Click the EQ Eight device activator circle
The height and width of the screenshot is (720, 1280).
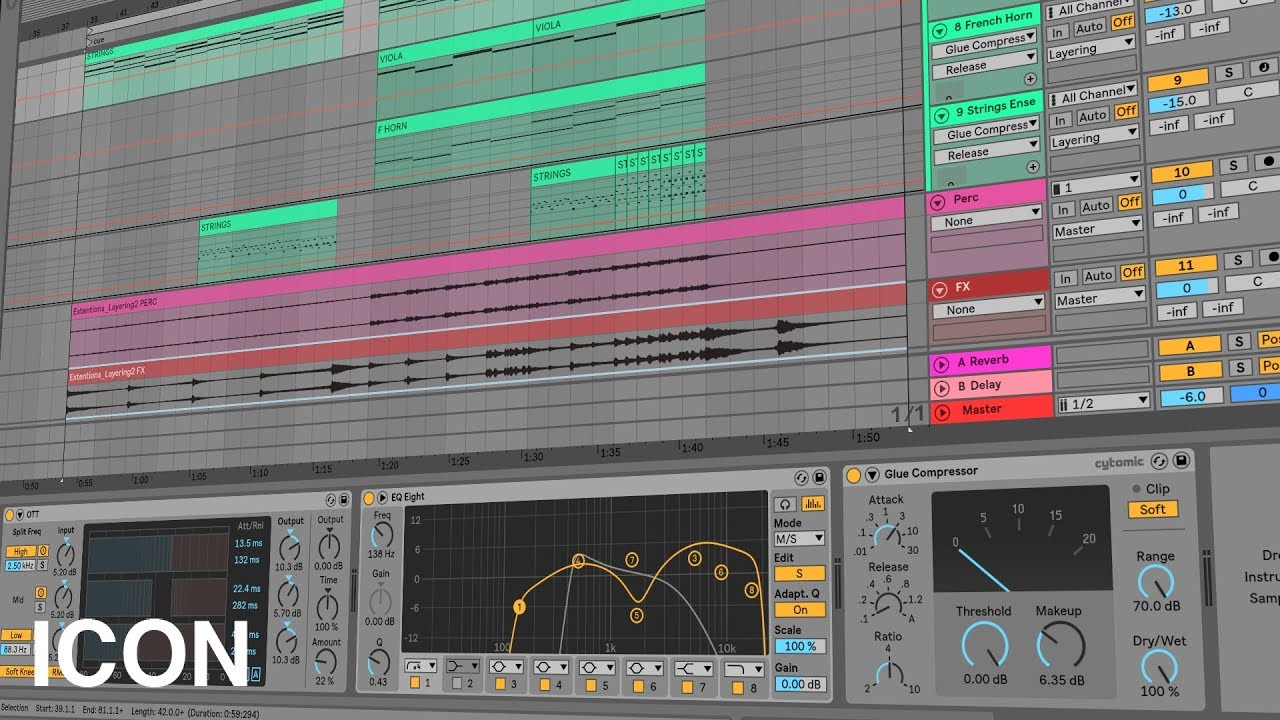click(368, 497)
